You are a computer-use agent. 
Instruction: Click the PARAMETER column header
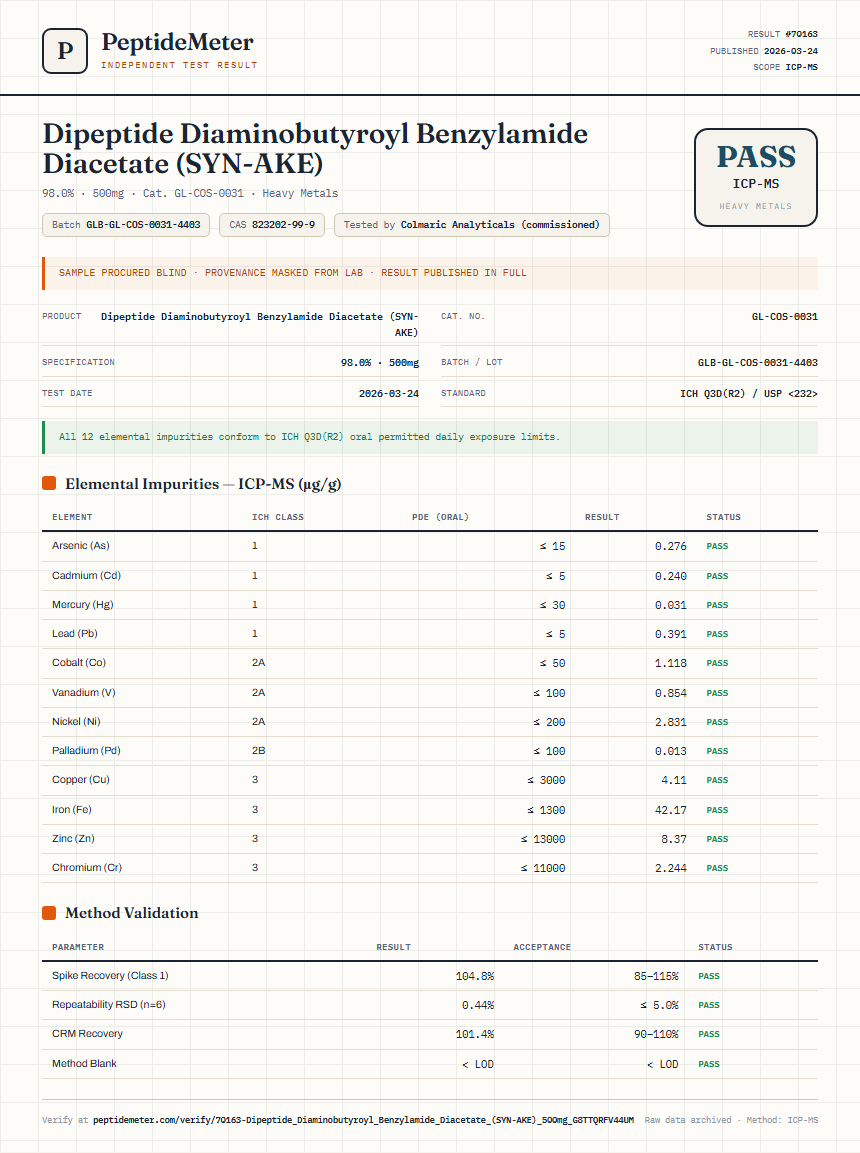pos(78,947)
